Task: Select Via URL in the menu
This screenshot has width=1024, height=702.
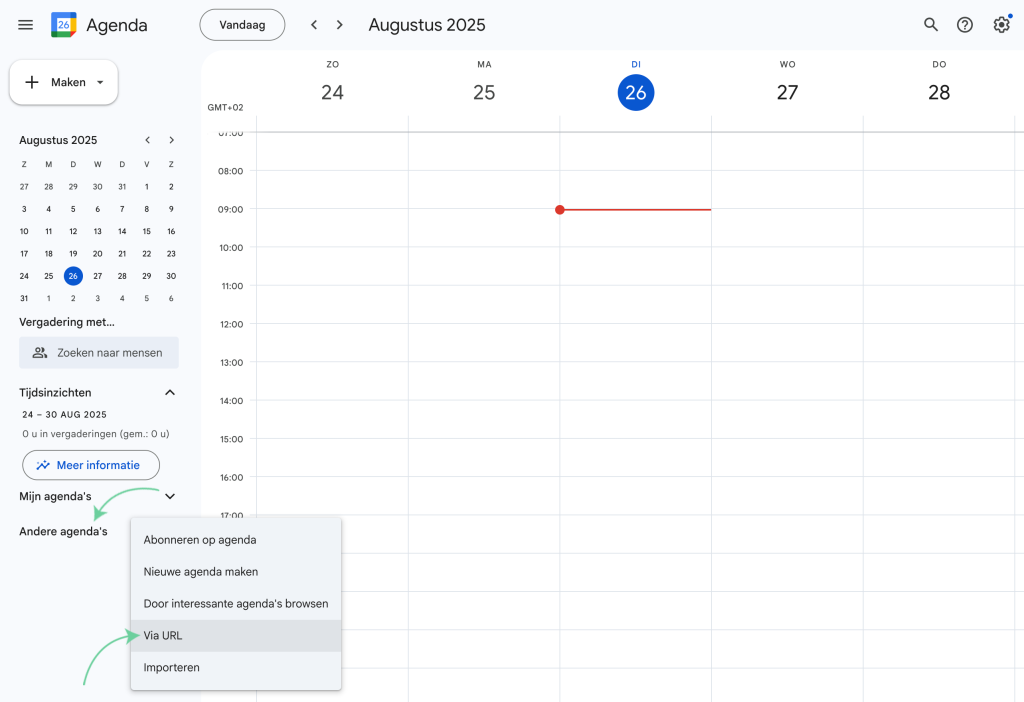Action: tap(163, 635)
